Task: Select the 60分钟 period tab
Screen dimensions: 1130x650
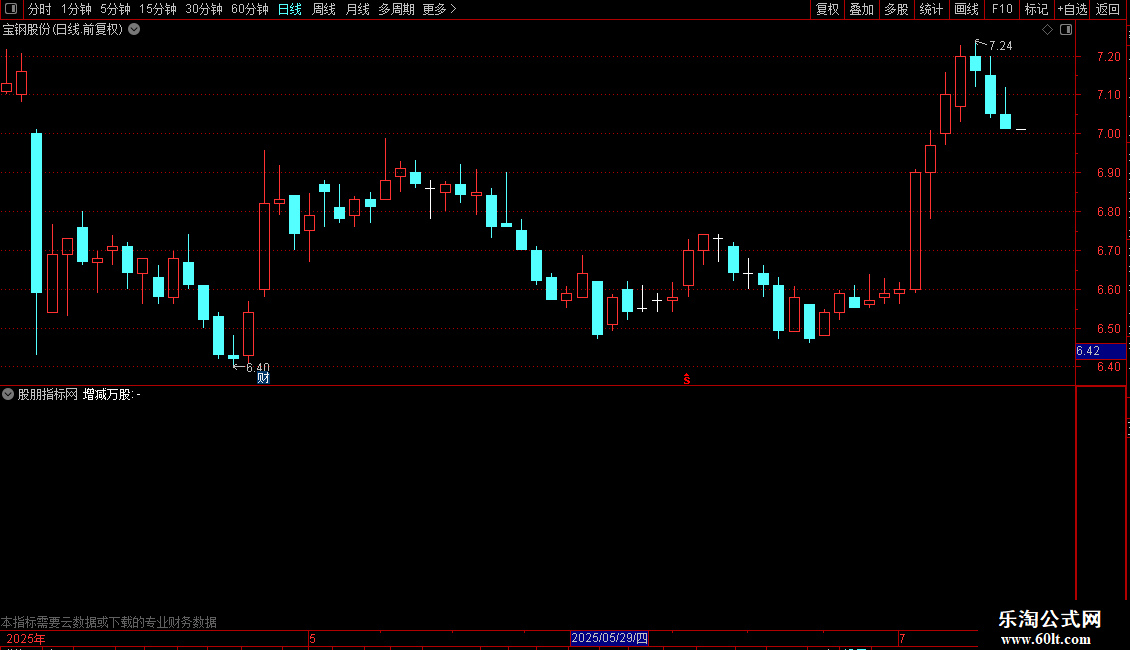Action: 250,9
